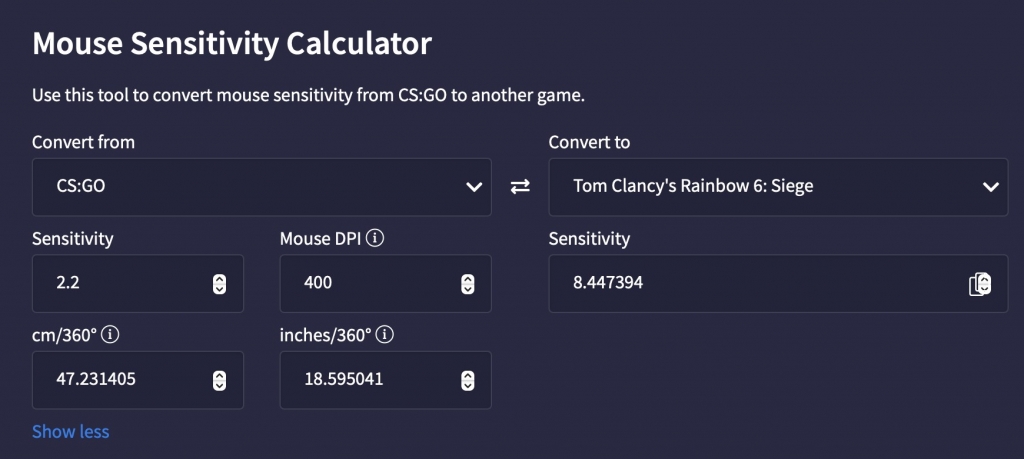Expand the Tom Clancy's Rainbow 6: Siege dropdown
The image size is (1024, 459).
click(x=778, y=187)
